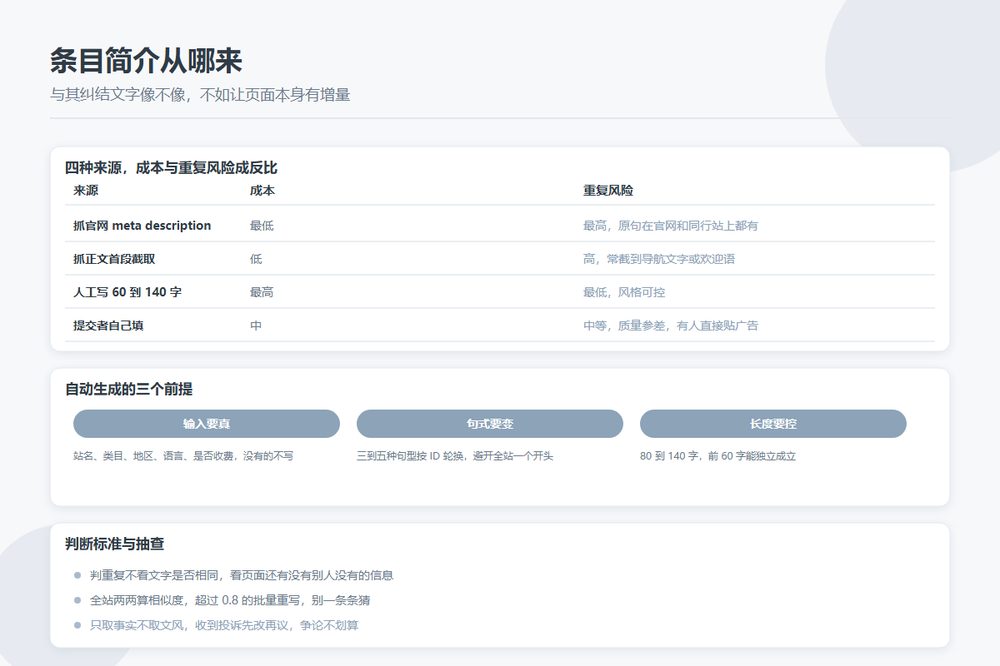Screen dimensions: 1000x666
Task: Click the 长度要控 pill button
Action: coord(773,424)
